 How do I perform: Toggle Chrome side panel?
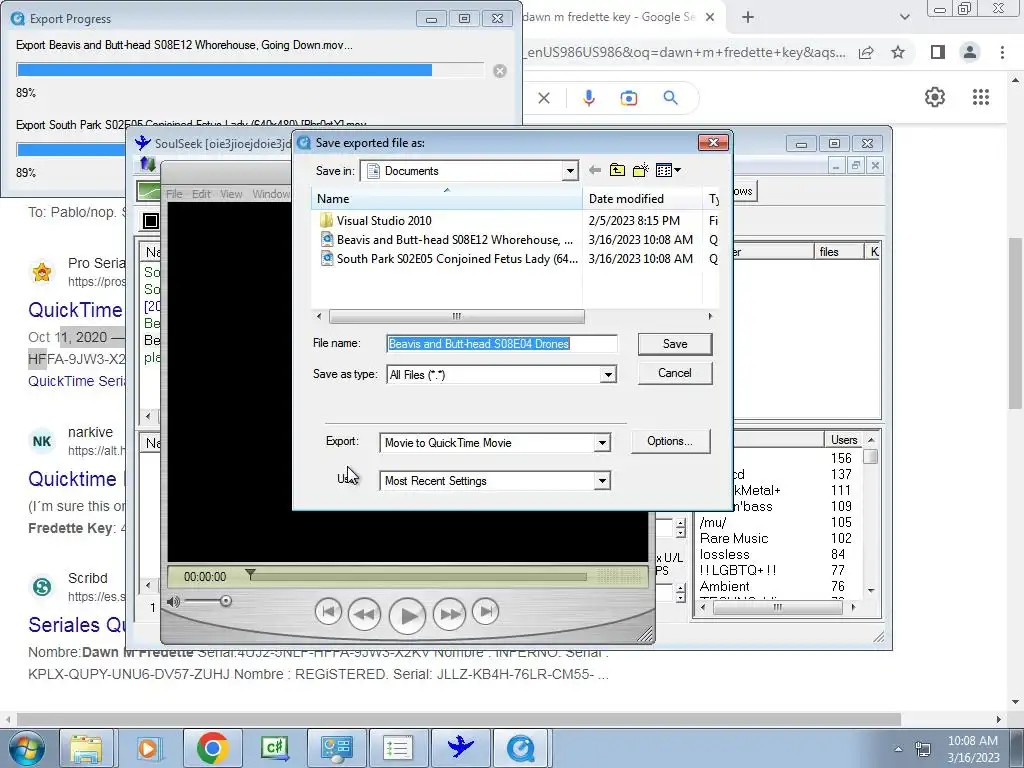(938, 52)
